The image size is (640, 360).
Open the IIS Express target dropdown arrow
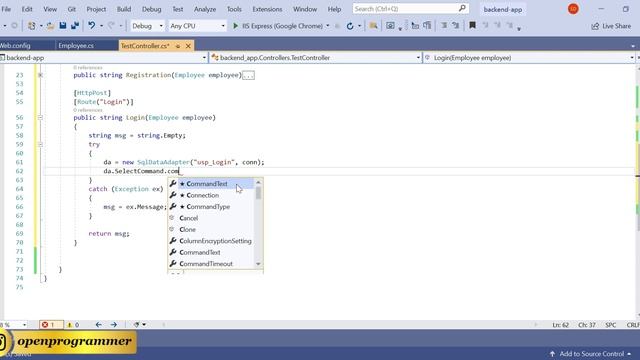(x=327, y=26)
